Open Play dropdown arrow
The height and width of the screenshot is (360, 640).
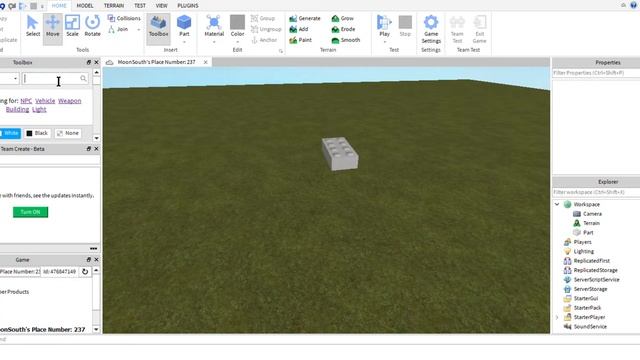click(x=384, y=42)
